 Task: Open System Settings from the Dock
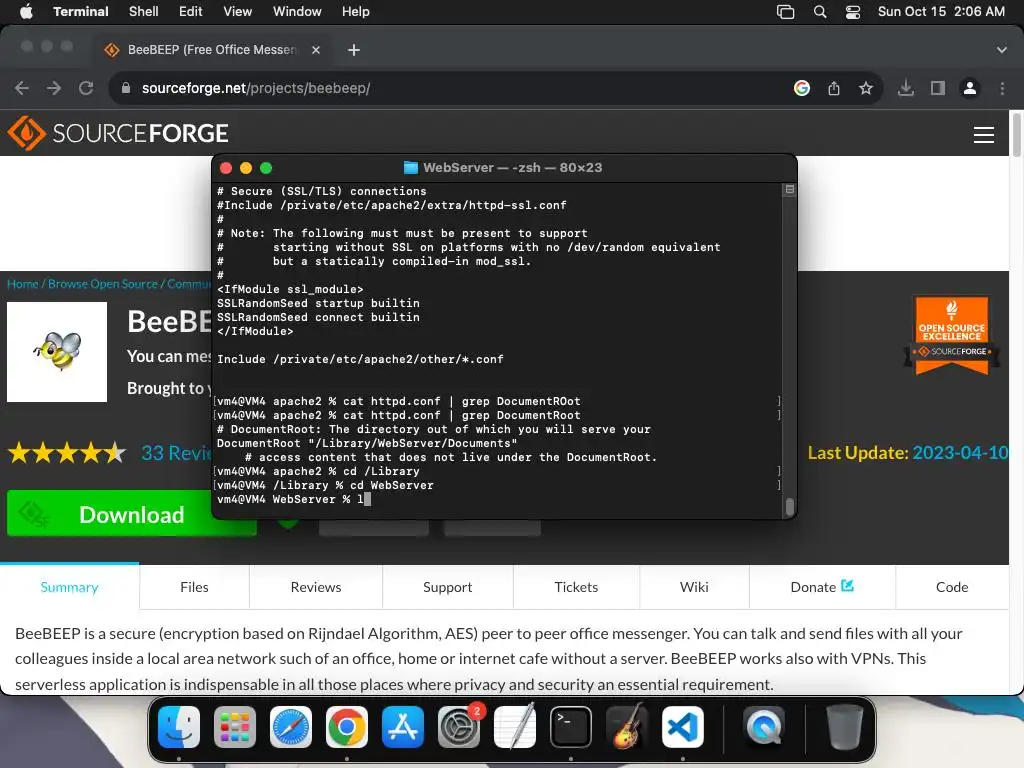459,727
